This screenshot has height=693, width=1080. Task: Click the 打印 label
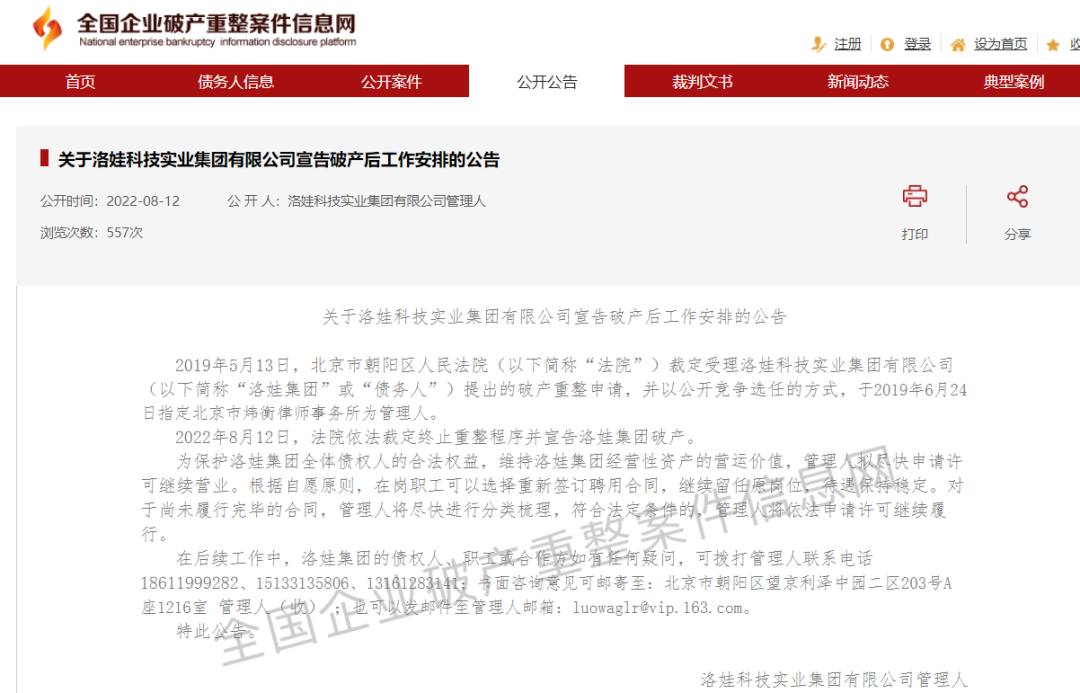coord(915,234)
